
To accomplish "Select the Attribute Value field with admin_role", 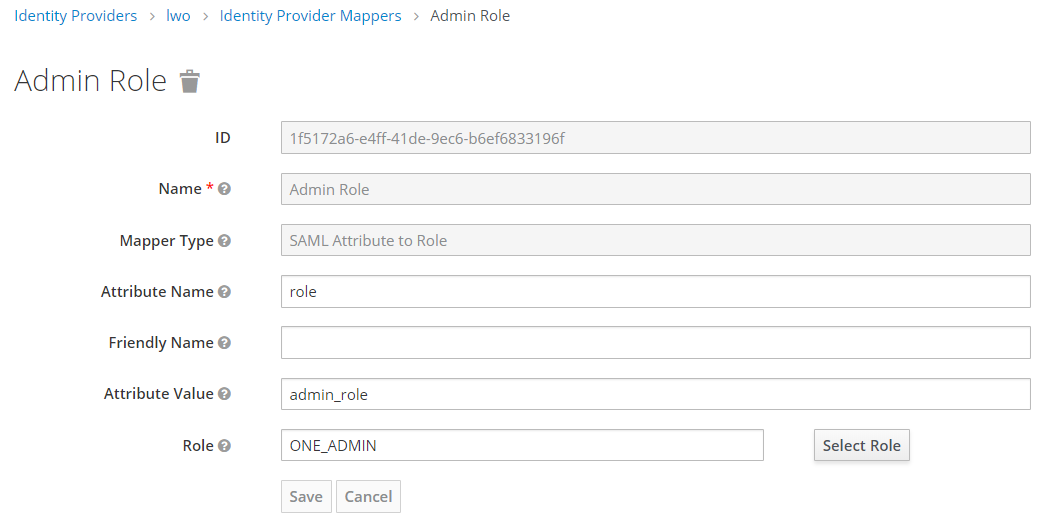I will point(655,394).
